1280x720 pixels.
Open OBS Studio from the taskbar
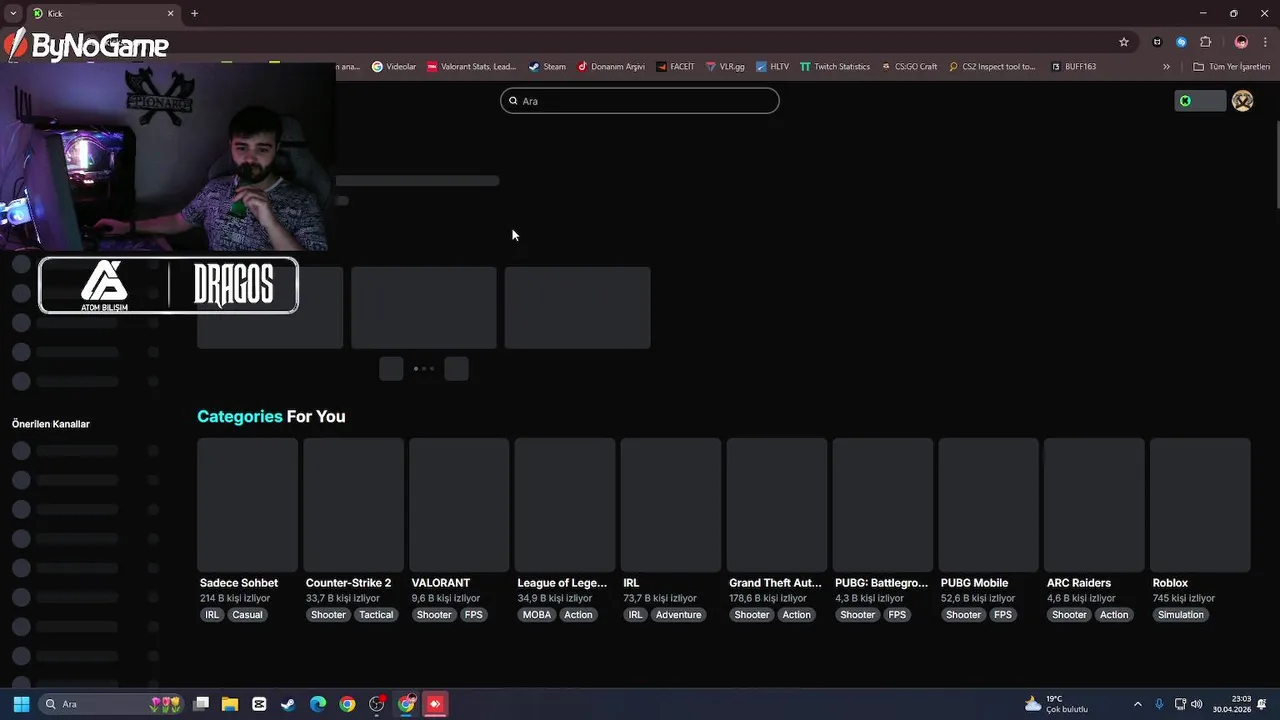click(377, 704)
